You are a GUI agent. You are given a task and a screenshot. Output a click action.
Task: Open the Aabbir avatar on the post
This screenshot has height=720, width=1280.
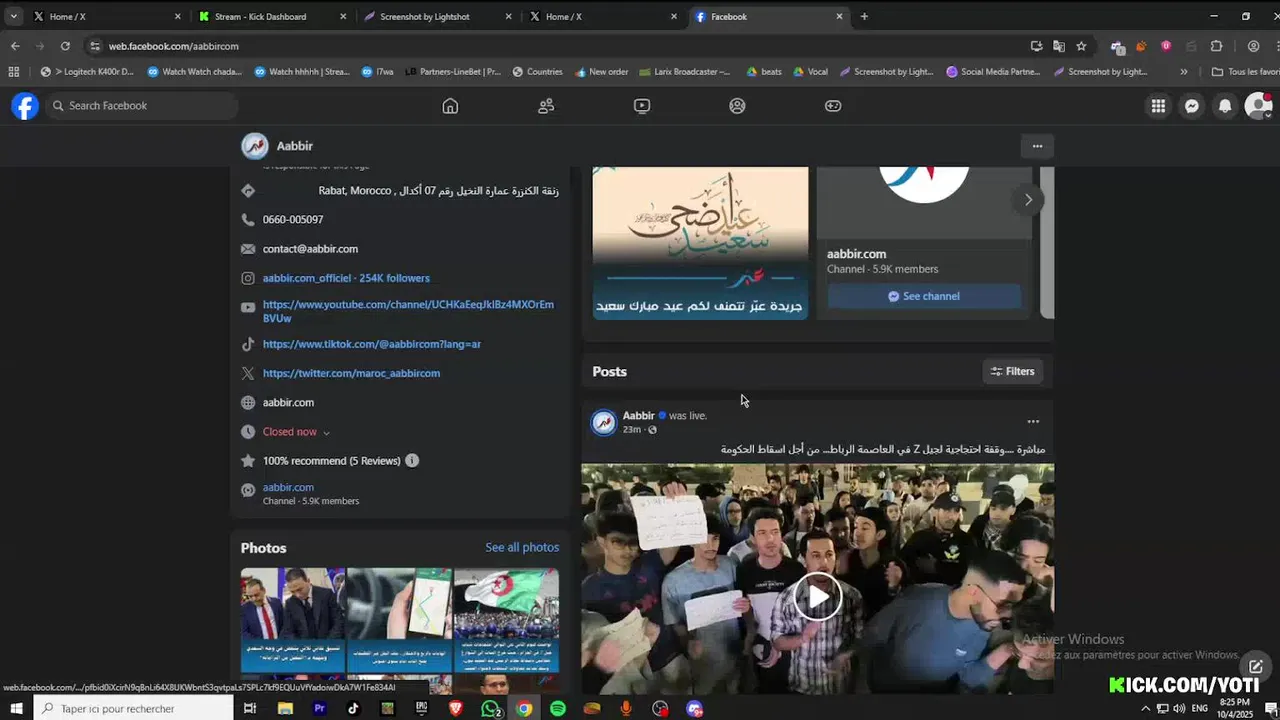[x=604, y=422]
